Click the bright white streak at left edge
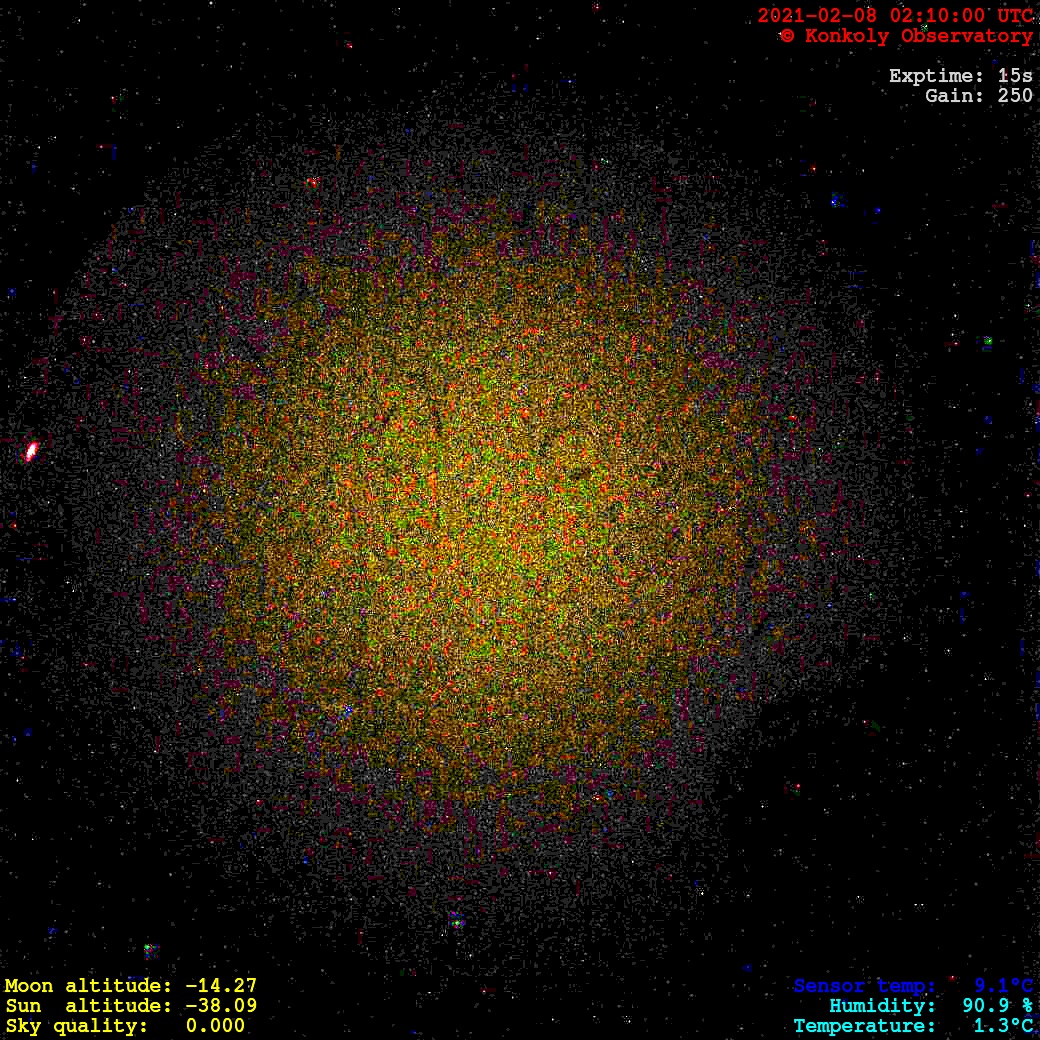This screenshot has width=1040, height=1040. tap(31, 451)
